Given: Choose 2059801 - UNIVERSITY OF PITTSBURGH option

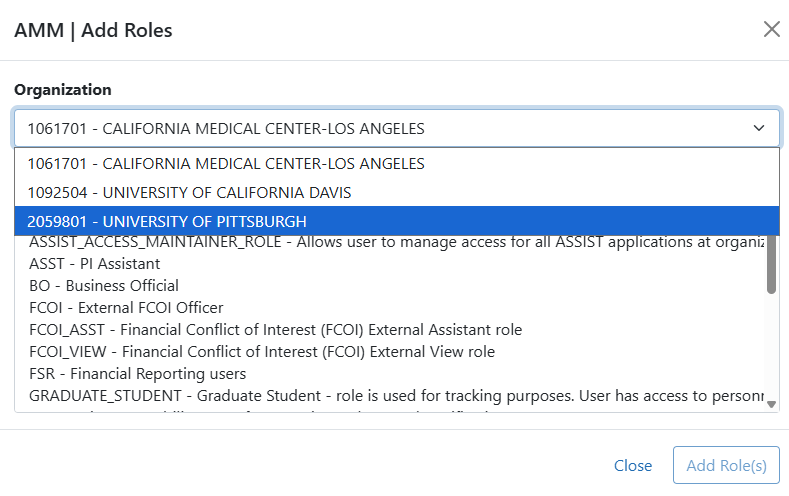Looking at the screenshot, I should click(x=397, y=221).
